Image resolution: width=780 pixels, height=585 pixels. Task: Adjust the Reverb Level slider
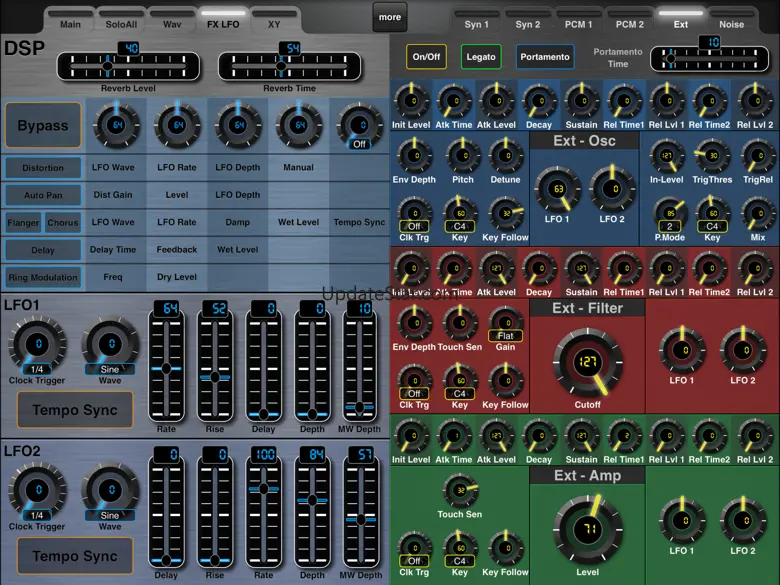tap(128, 66)
